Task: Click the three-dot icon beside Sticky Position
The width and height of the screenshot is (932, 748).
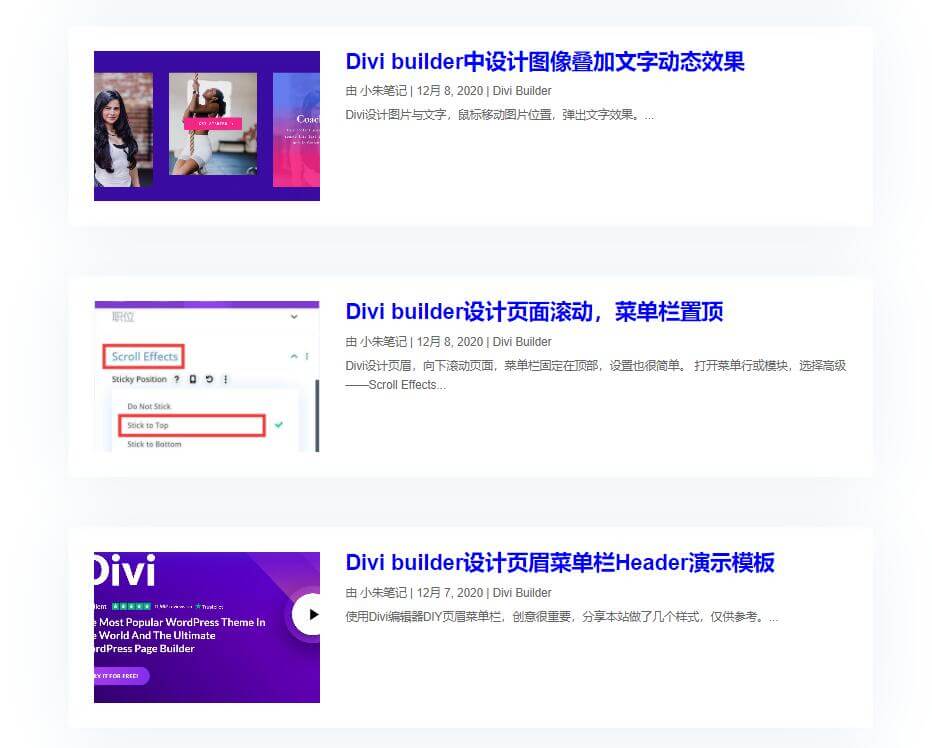Action: click(x=225, y=380)
